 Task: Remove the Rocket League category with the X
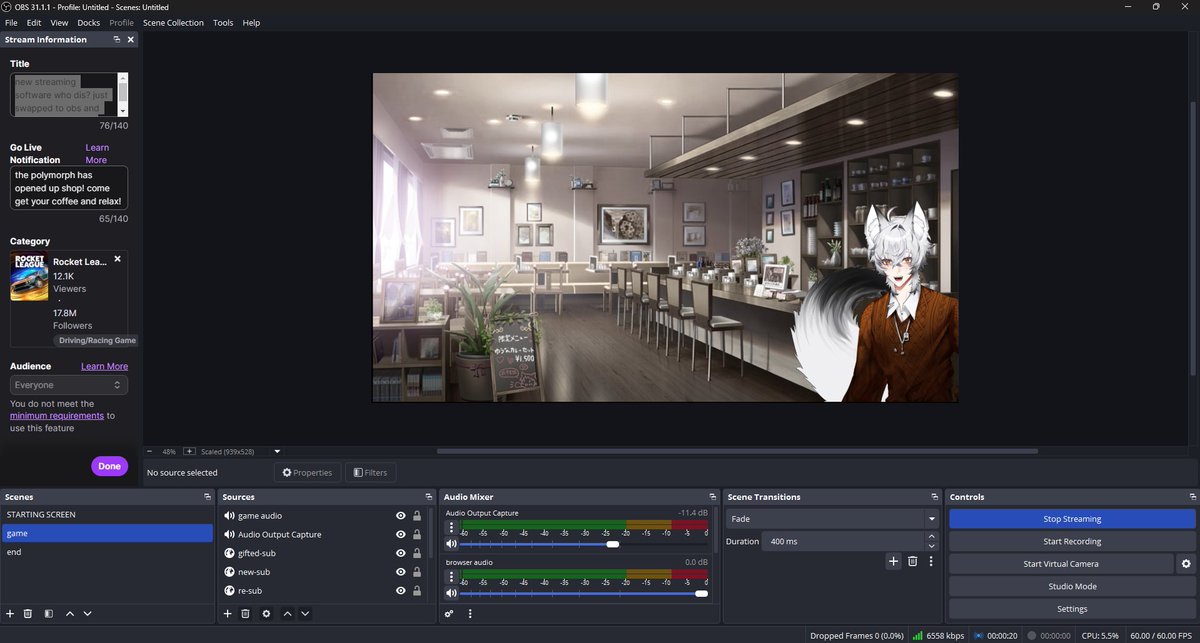117,258
